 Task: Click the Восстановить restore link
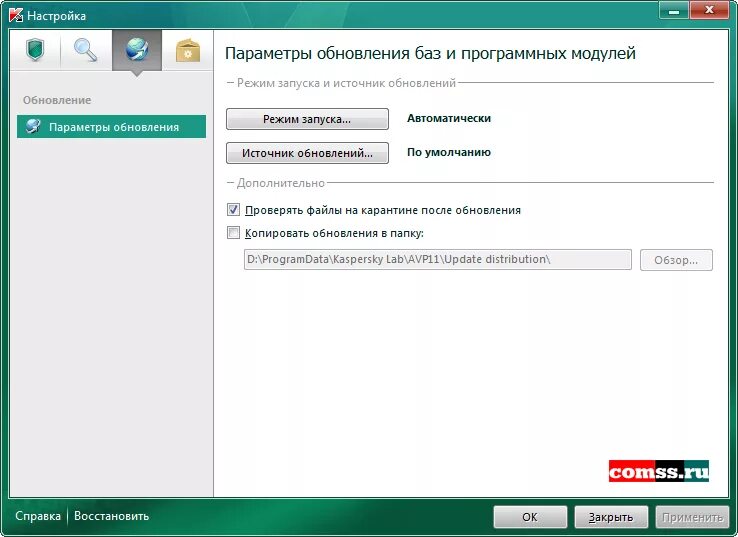click(x=112, y=516)
